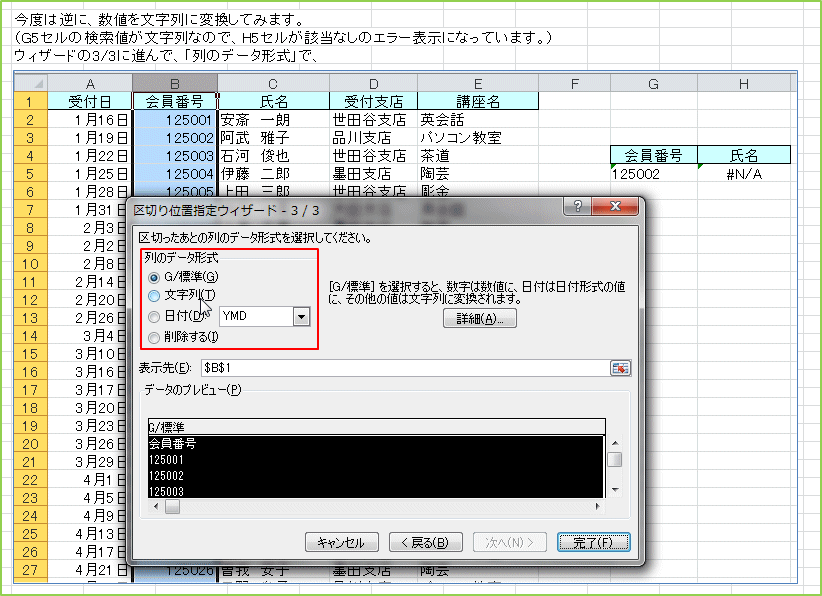Click the < 戻る(B) button
Viewport: 822px width, 596px height.
coord(425,542)
